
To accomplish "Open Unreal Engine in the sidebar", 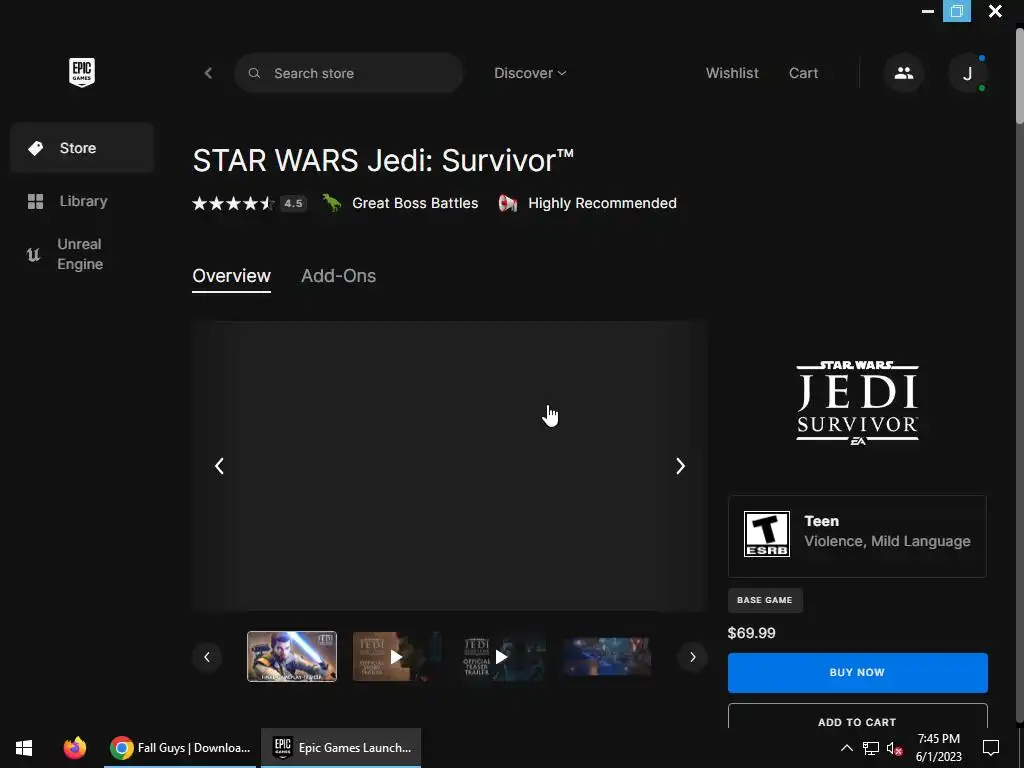I will point(82,254).
